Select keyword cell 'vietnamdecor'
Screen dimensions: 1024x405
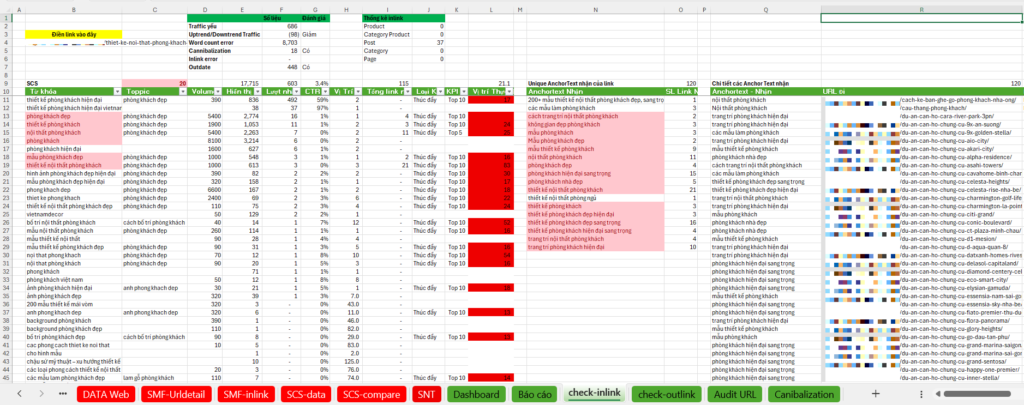(x=73, y=214)
